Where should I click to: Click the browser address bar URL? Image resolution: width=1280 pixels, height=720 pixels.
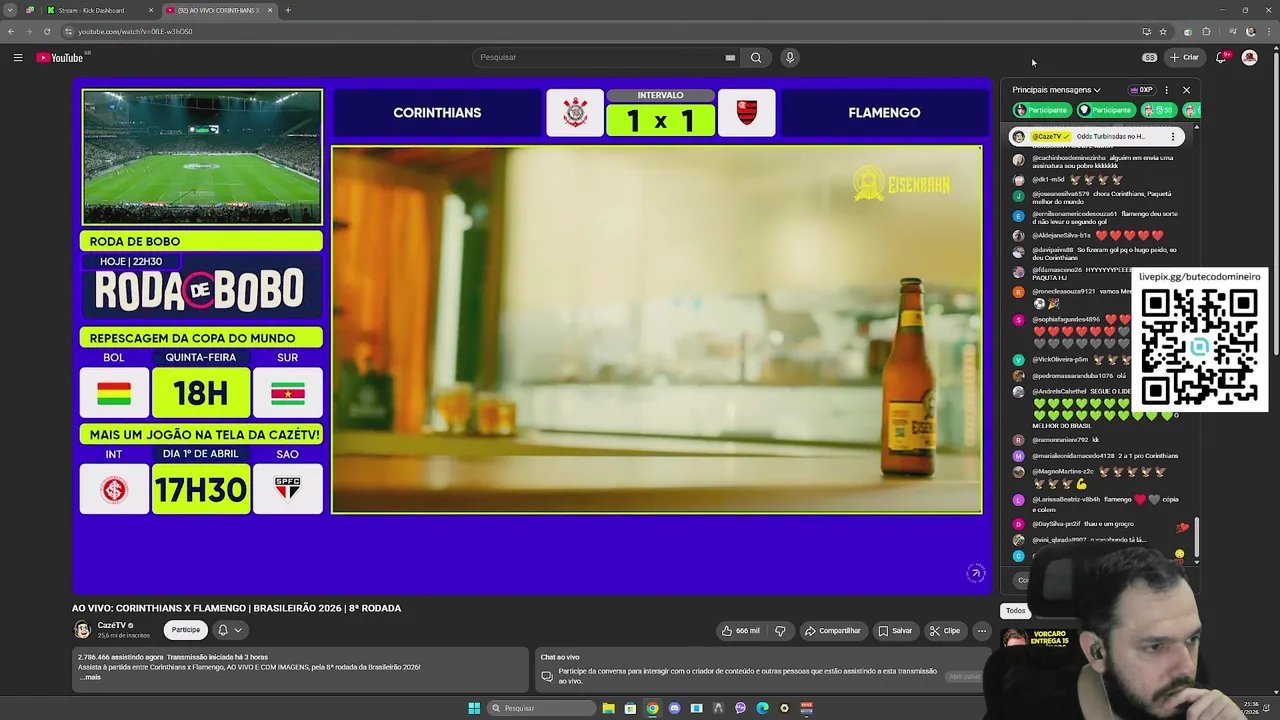point(135,31)
